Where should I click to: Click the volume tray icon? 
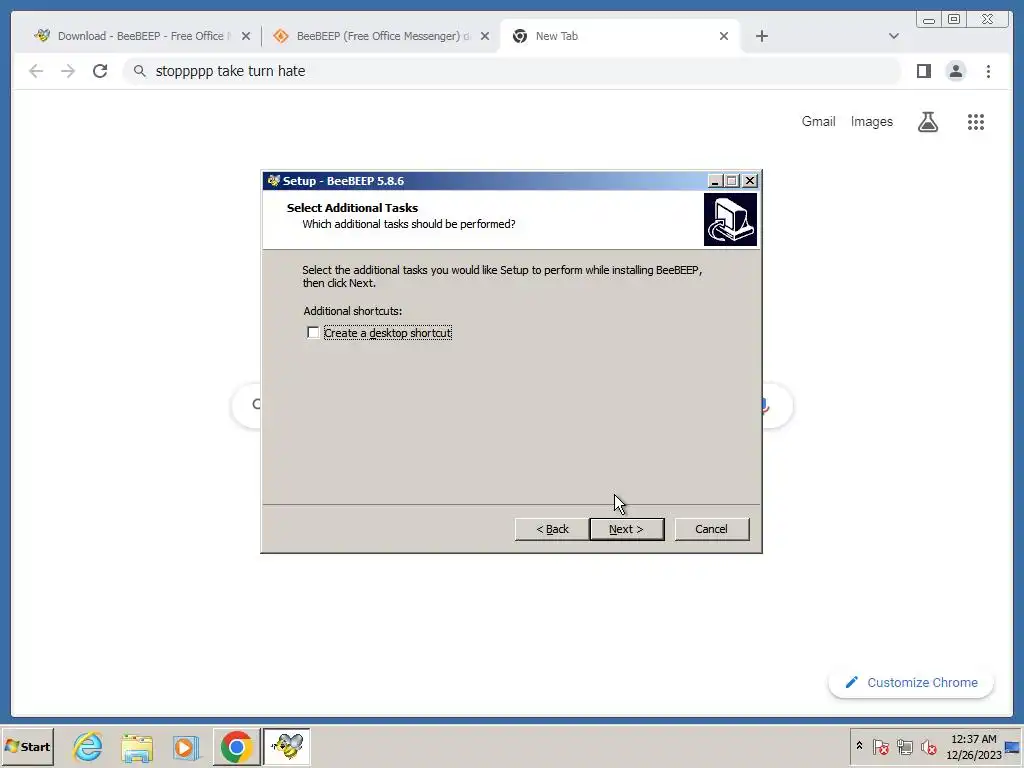point(928,746)
